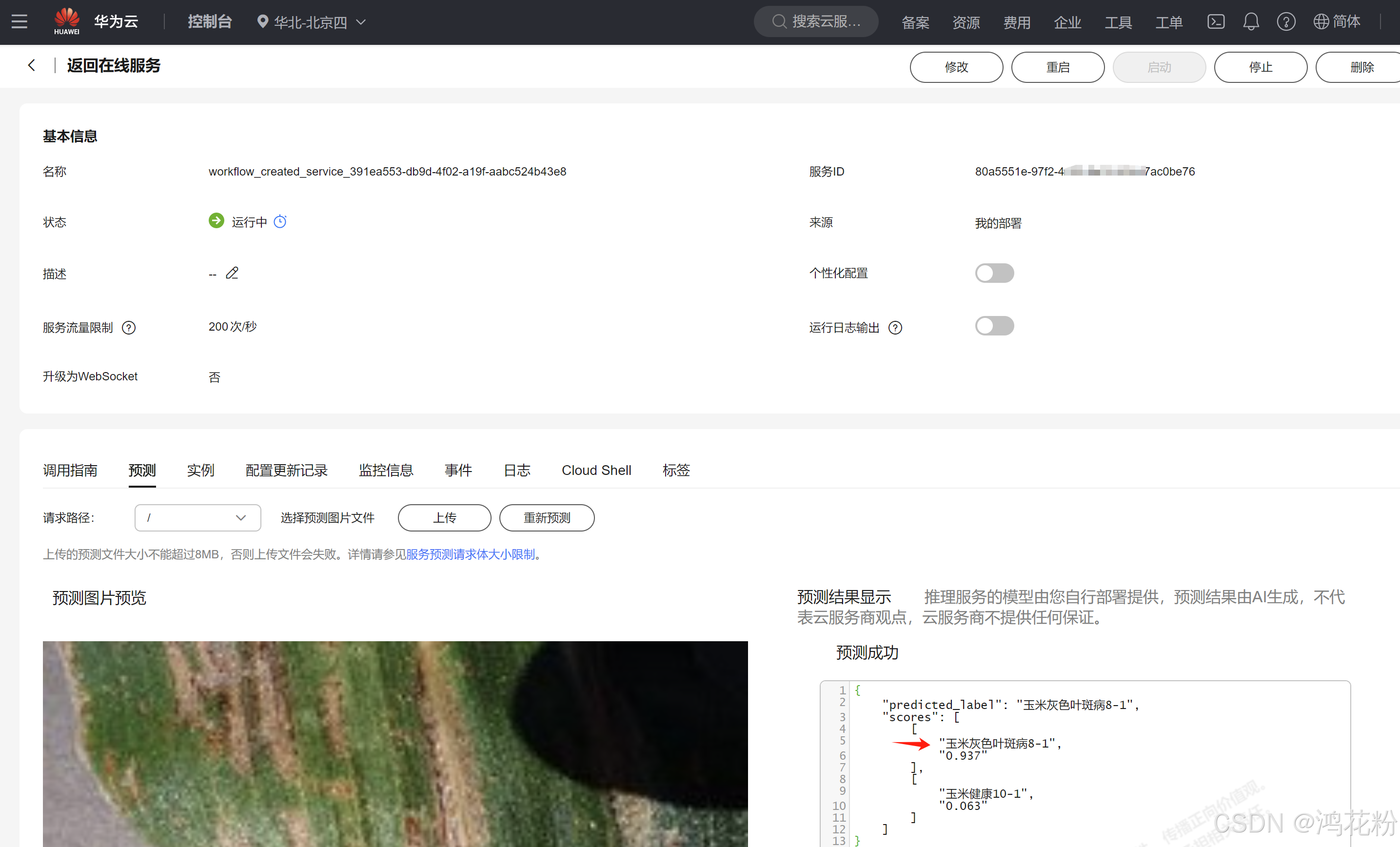
Task: Open the 请求路径 dropdown
Action: click(197, 517)
